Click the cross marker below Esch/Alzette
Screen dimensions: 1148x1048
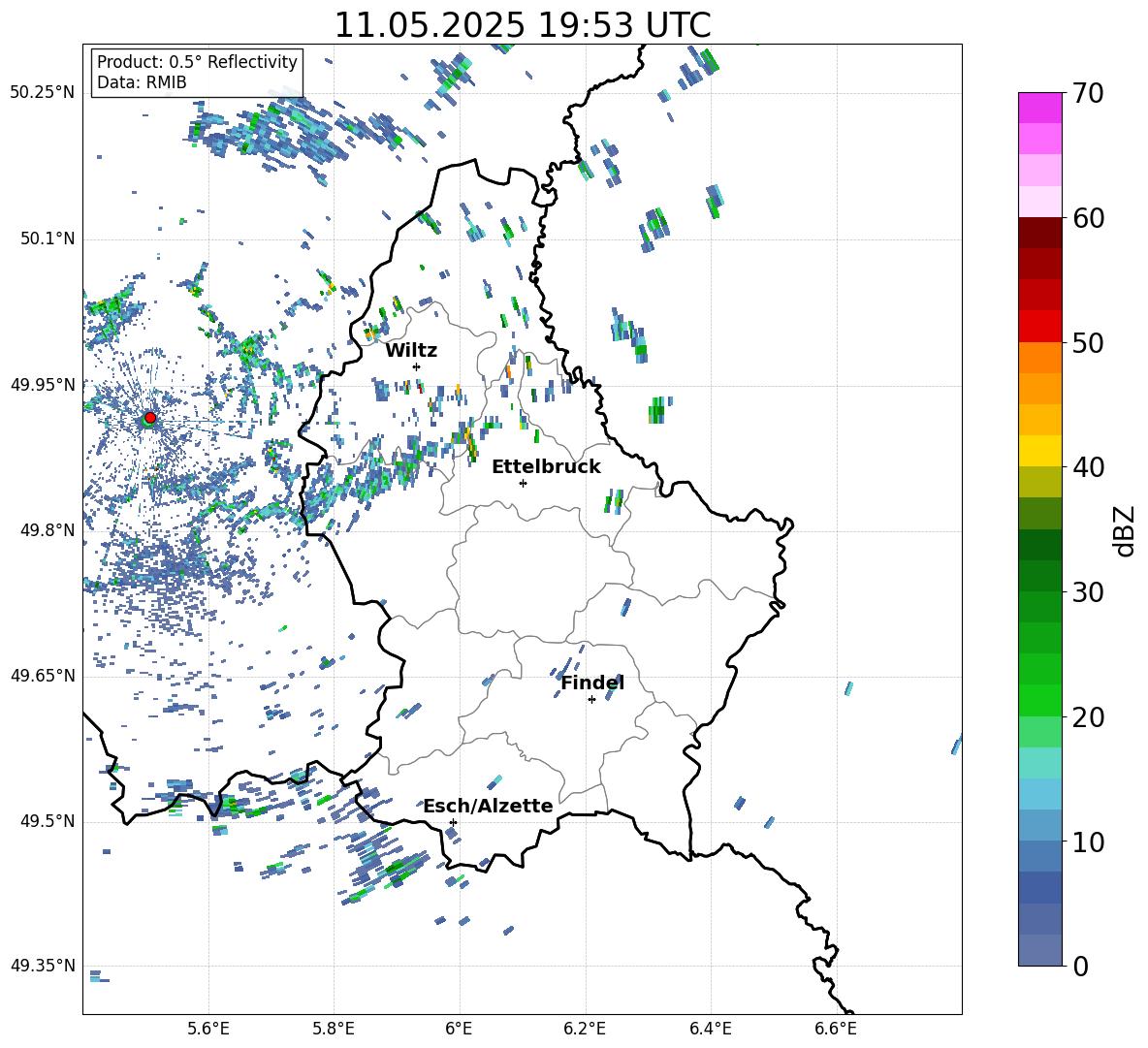click(x=453, y=822)
